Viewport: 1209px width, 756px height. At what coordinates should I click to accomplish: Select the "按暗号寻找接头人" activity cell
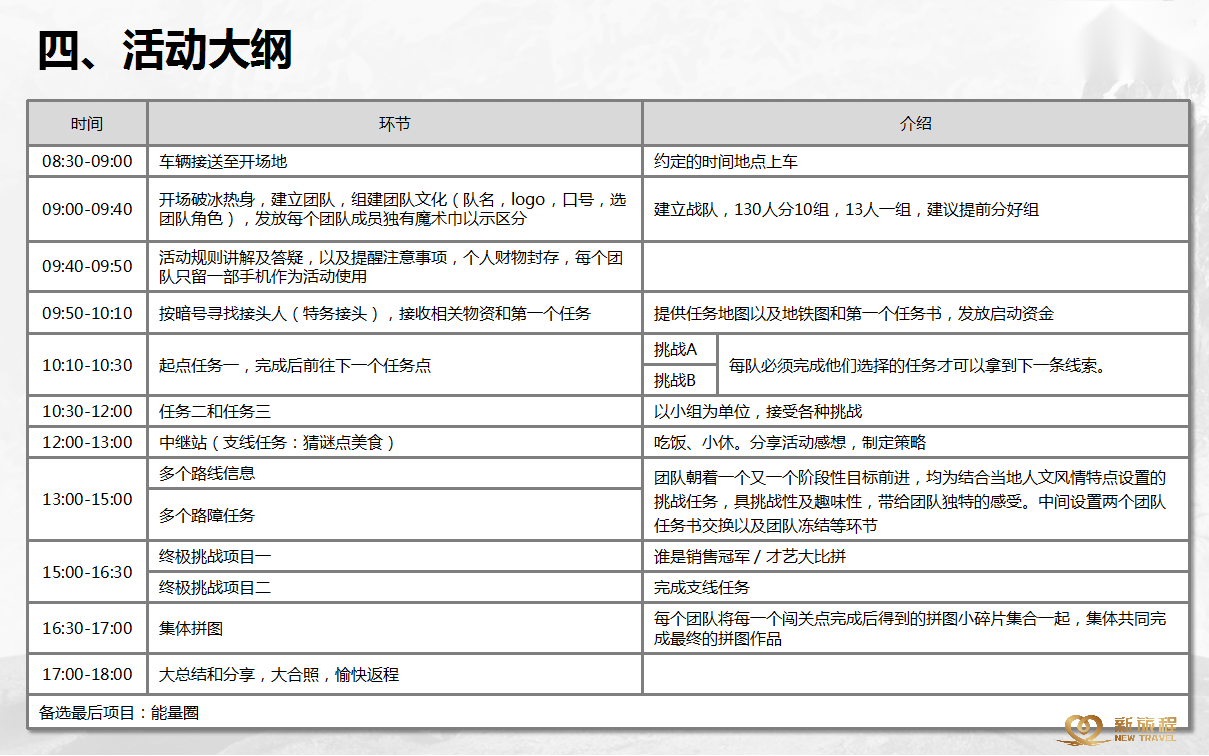tap(395, 313)
